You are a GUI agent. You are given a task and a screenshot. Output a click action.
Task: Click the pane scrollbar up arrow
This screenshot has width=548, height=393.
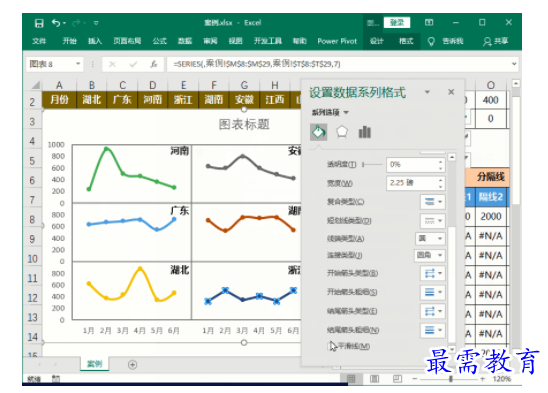[x=452, y=157]
